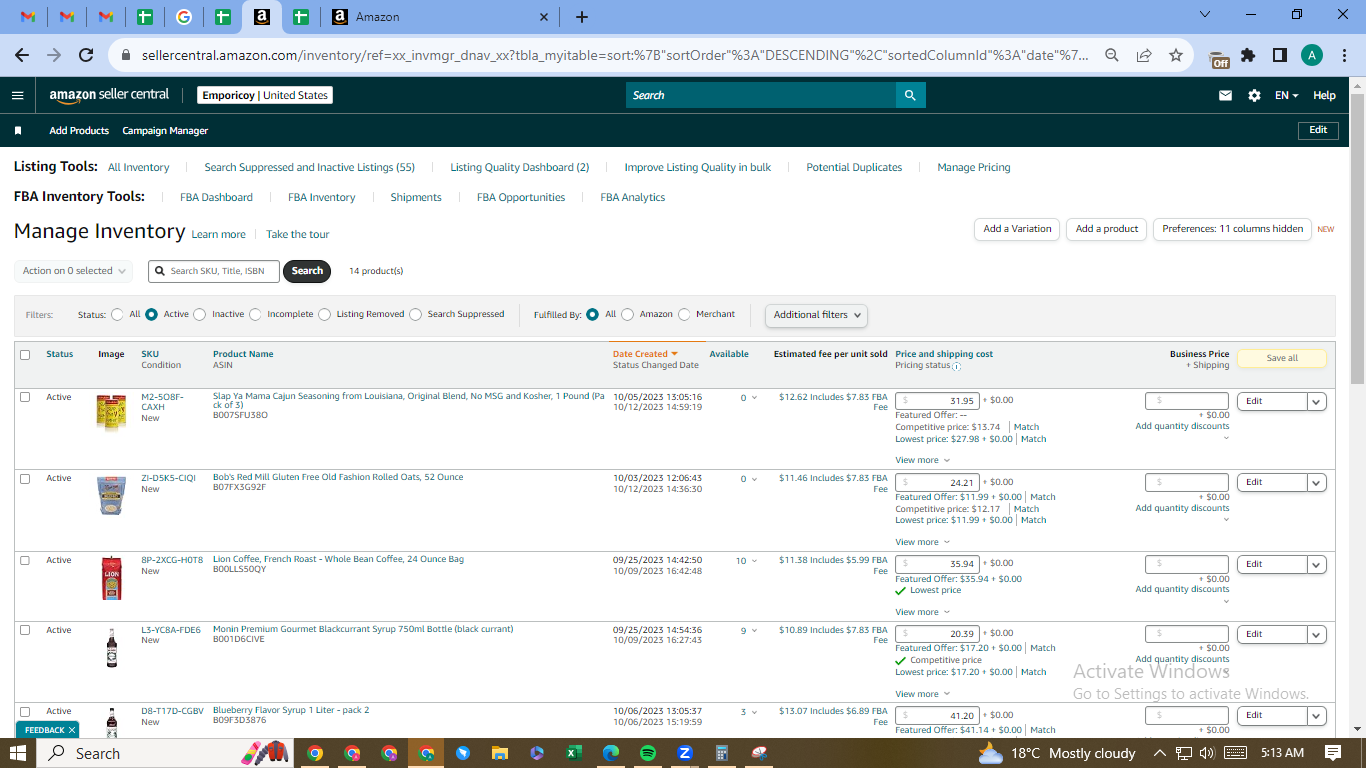Click the Search button next to SKU field
Viewport: 1366px width, 768px height.
click(307, 271)
